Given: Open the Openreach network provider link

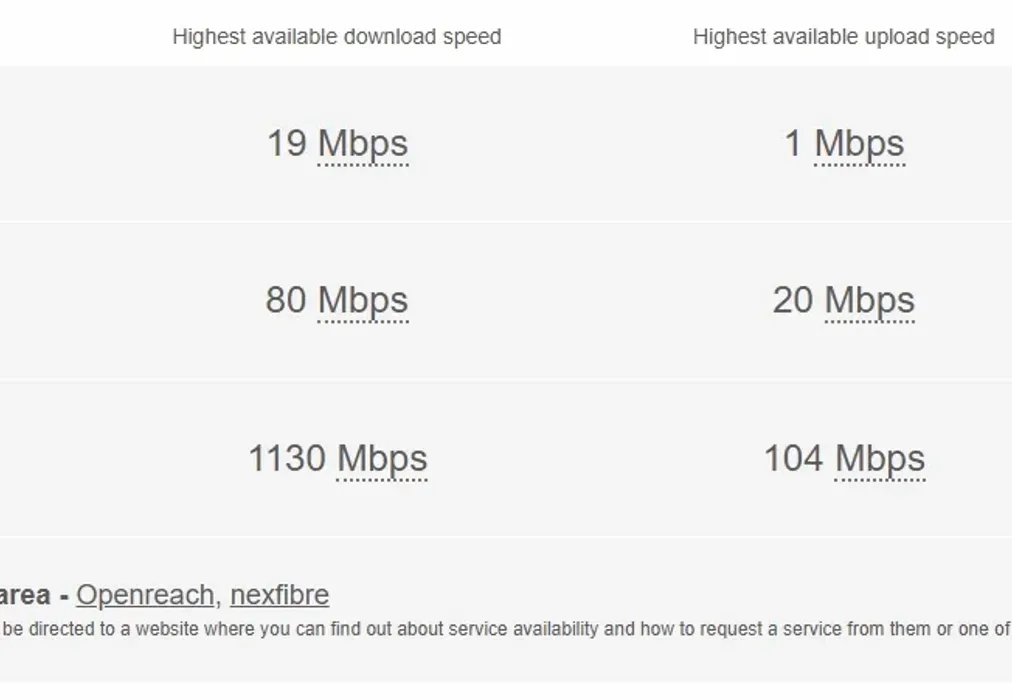Looking at the screenshot, I should (x=145, y=595).
